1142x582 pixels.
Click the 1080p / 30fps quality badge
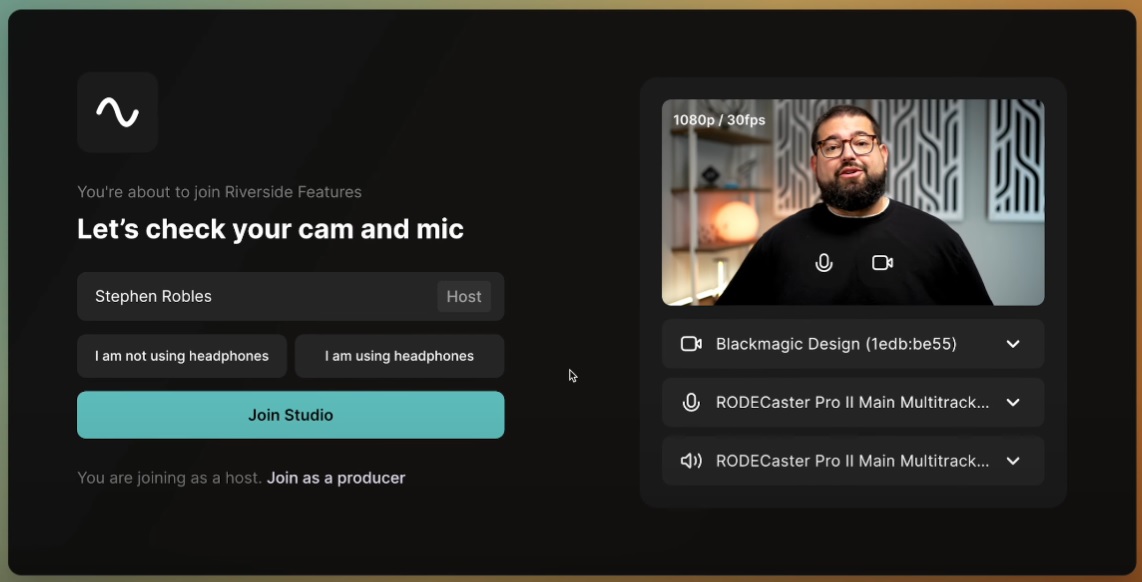point(718,119)
